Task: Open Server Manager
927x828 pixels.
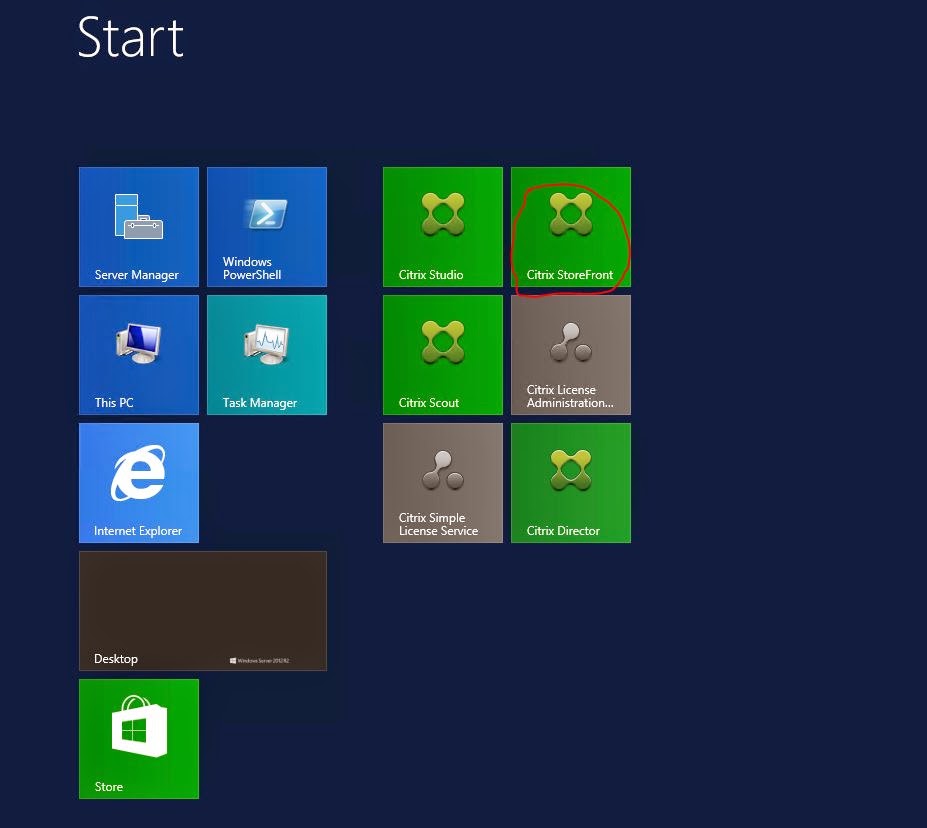Action: [138, 226]
